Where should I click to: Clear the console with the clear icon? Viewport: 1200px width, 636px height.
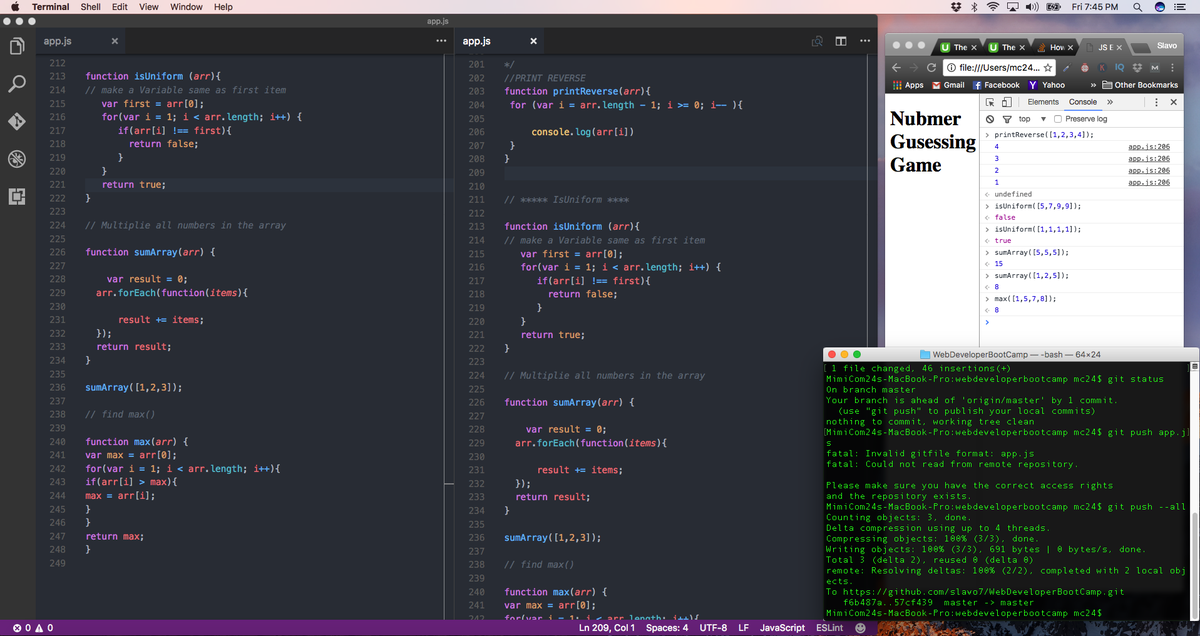click(x=992, y=119)
